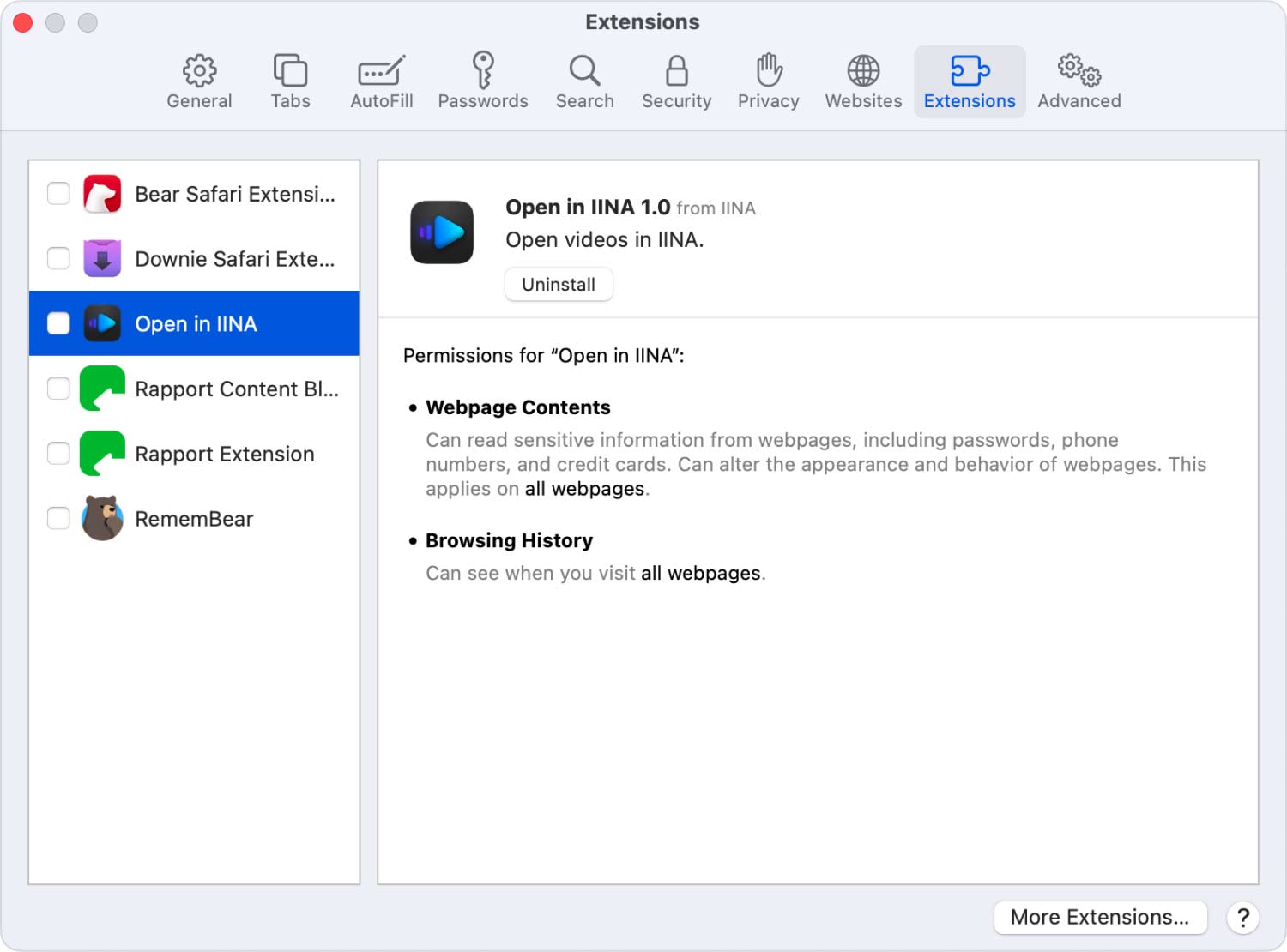Switch to the Advanced tab label
Viewport: 1287px width, 952px height.
coord(1079,101)
